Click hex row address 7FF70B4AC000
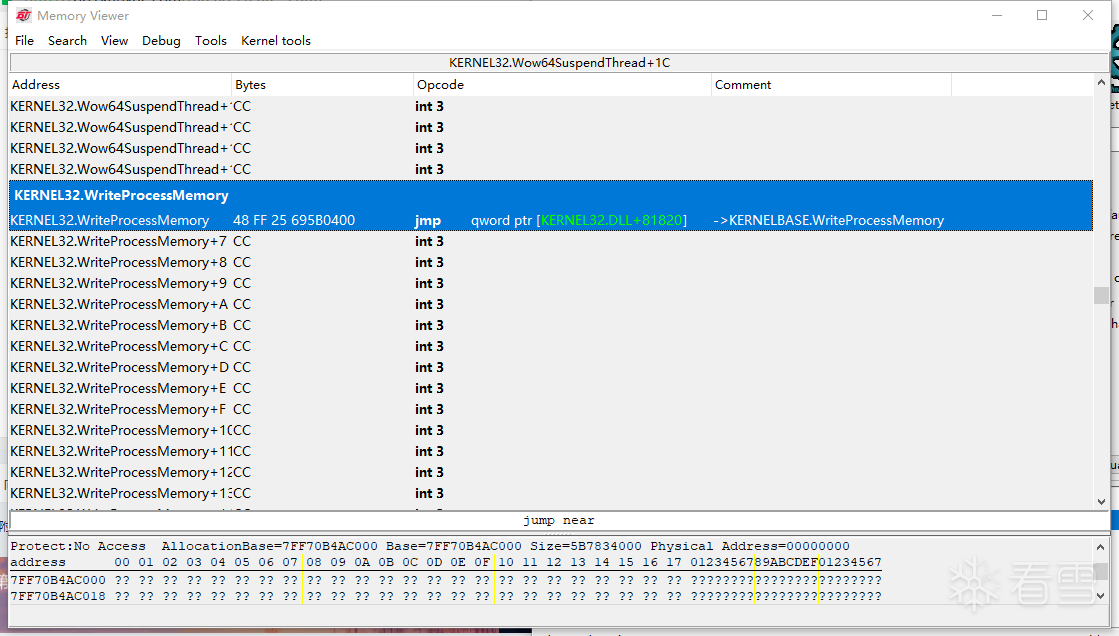This screenshot has height=636, width=1119. 58,580
